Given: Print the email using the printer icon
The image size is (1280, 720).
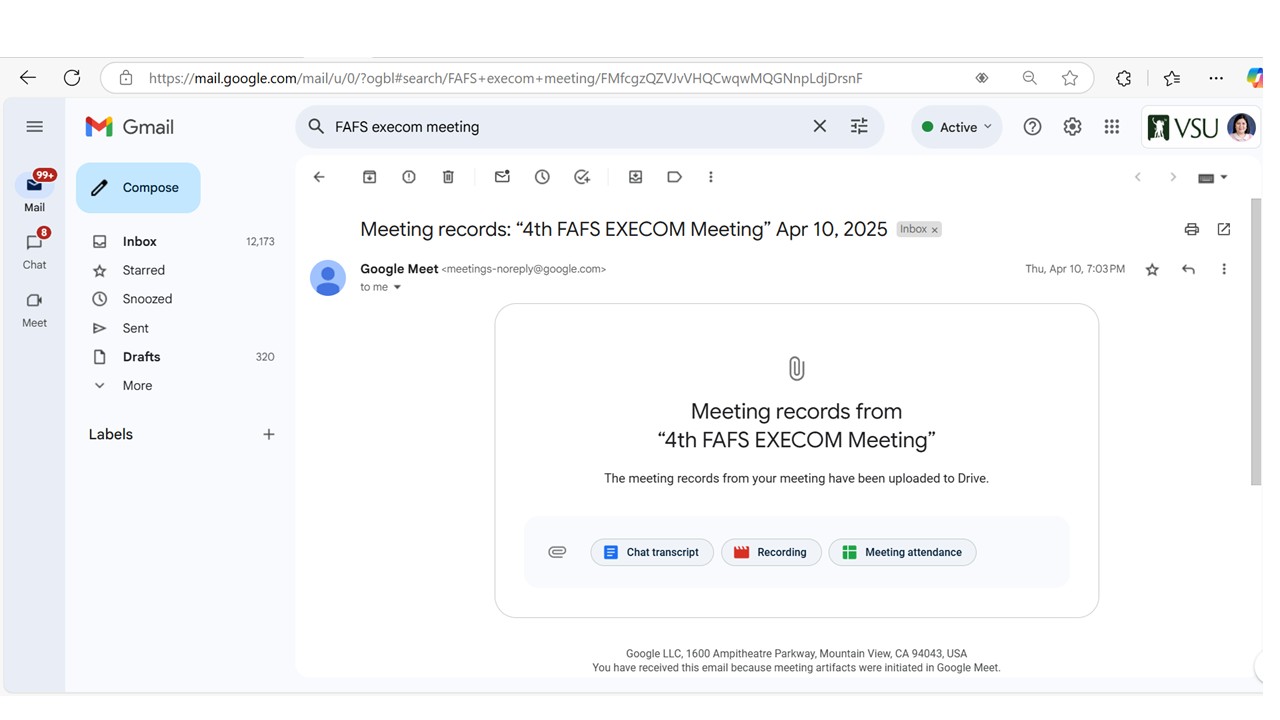Looking at the screenshot, I should tap(1191, 229).
